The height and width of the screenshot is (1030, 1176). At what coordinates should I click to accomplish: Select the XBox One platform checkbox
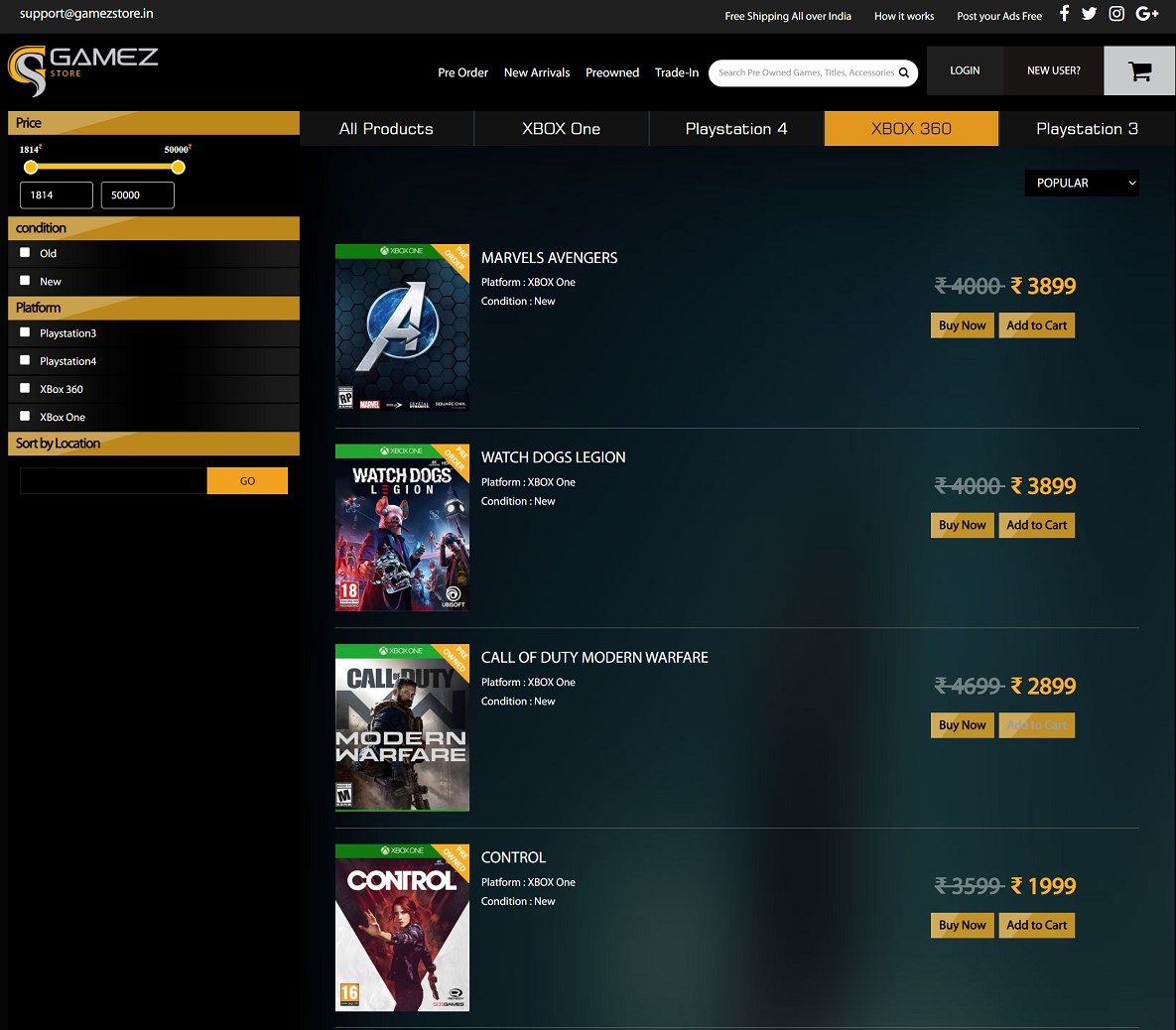[x=25, y=416]
